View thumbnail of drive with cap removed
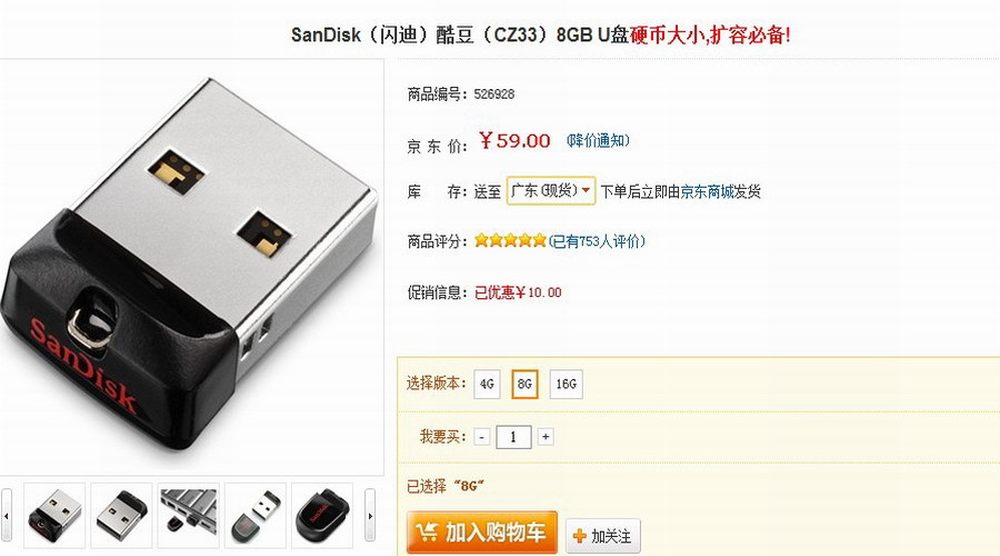Screen dimensions: 1000x556 click(255, 515)
